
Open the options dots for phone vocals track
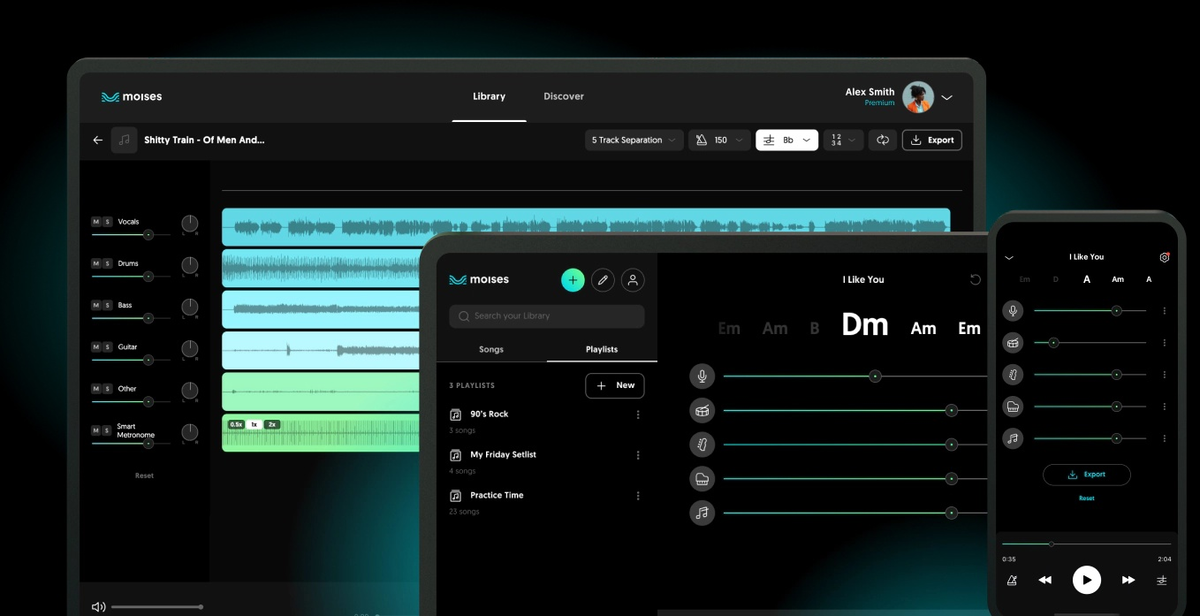coord(1165,311)
